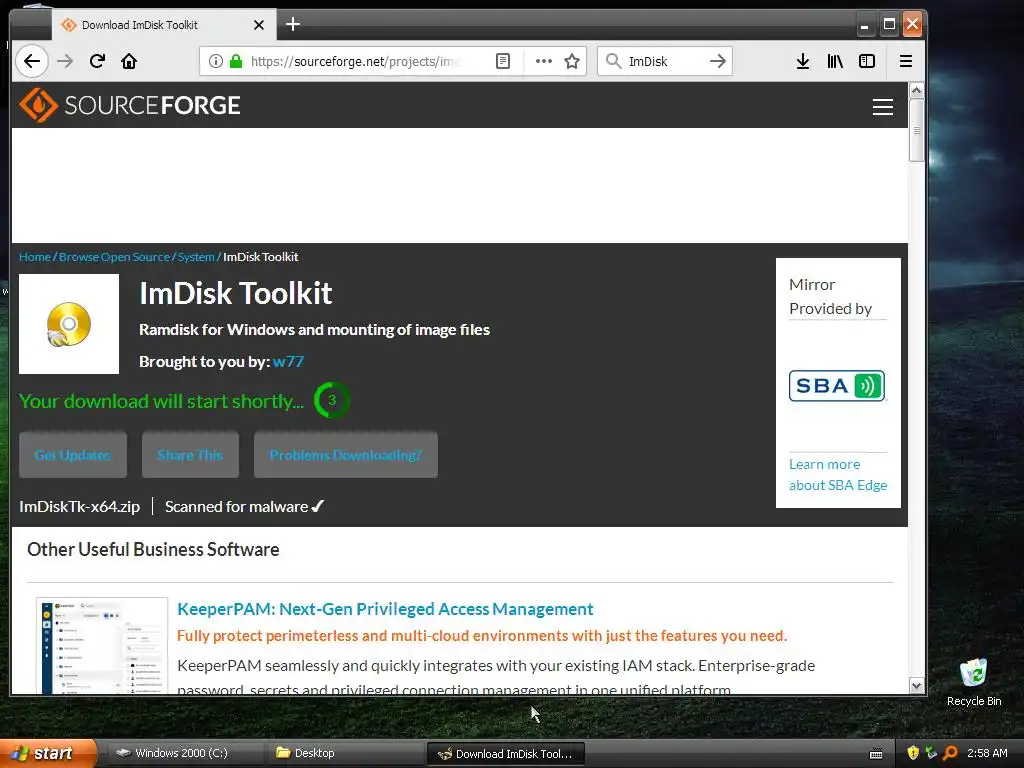The image size is (1024, 768).
Task: Open the library bookshelf icon
Action: coord(835,61)
